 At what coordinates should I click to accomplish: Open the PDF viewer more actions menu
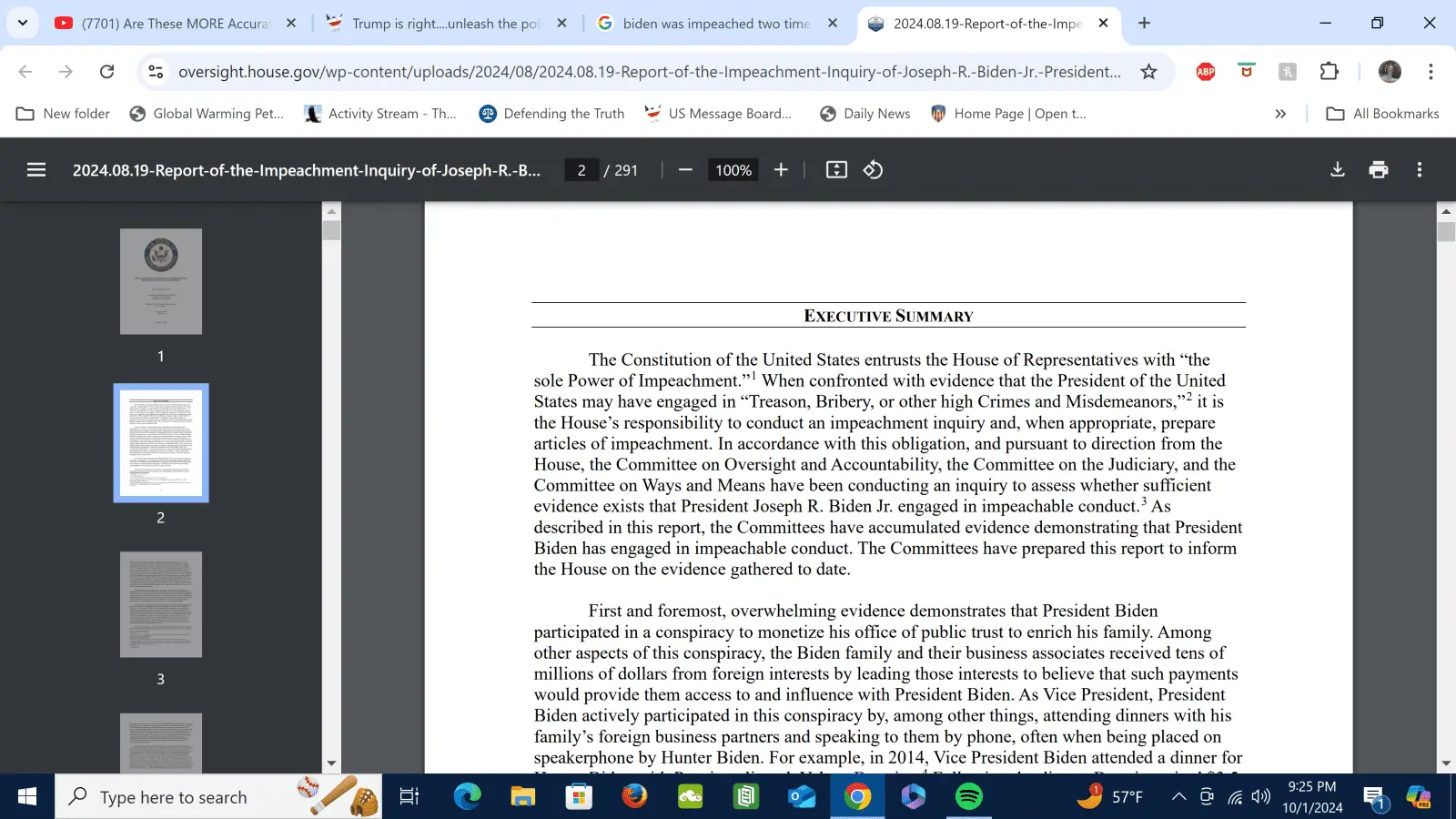(1419, 170)
